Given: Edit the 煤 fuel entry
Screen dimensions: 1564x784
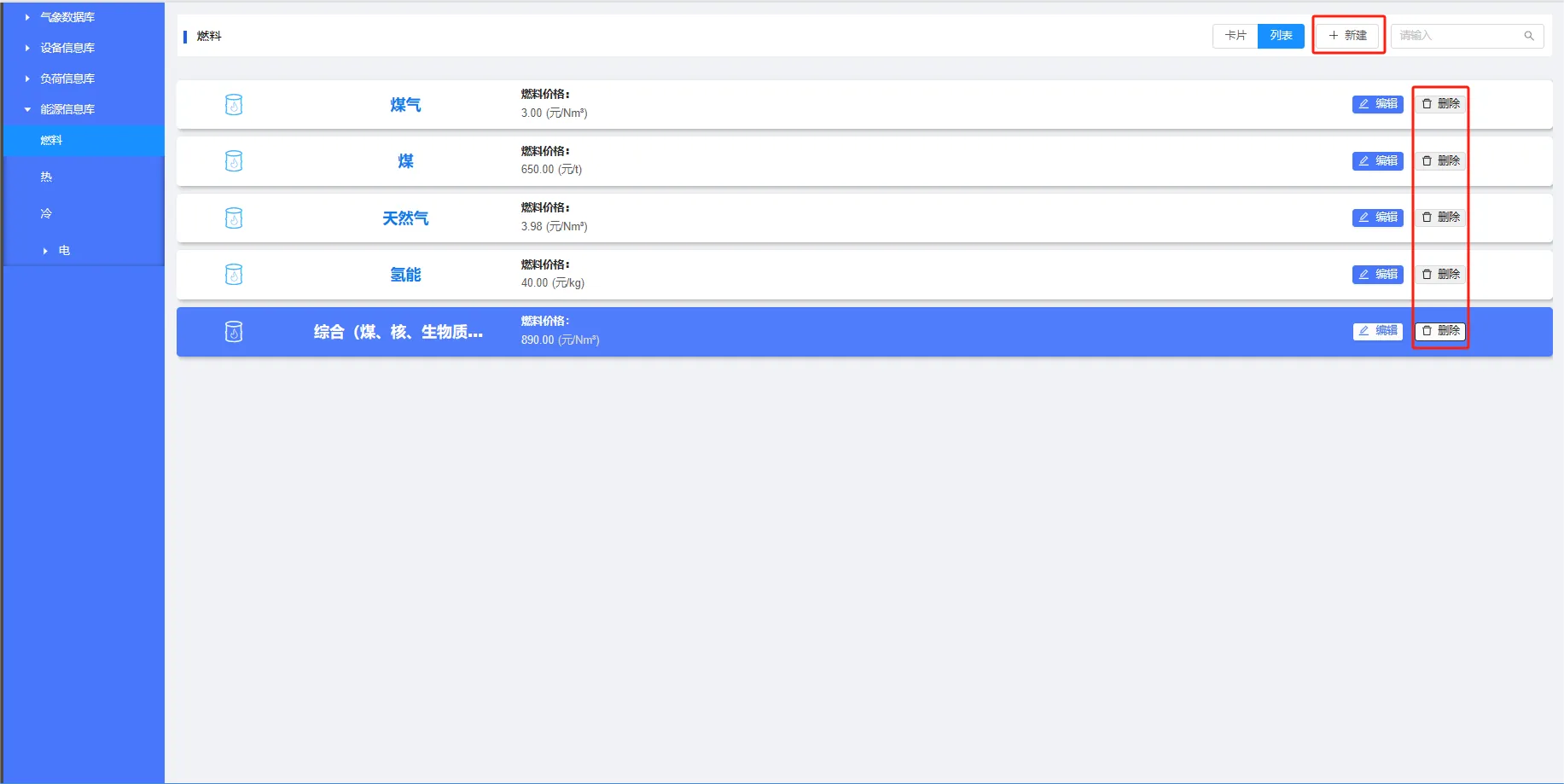Looking at the screenshot, I should (1378, 161).
